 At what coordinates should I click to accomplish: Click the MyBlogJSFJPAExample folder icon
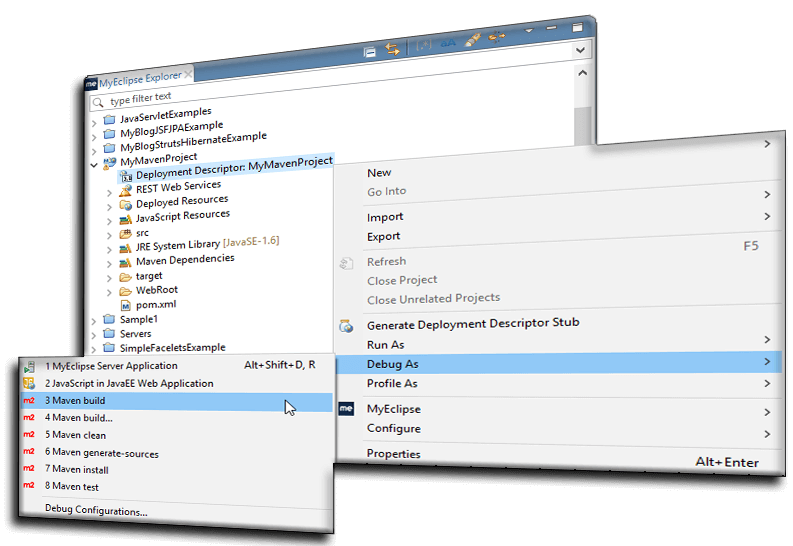tap(109, 134)
